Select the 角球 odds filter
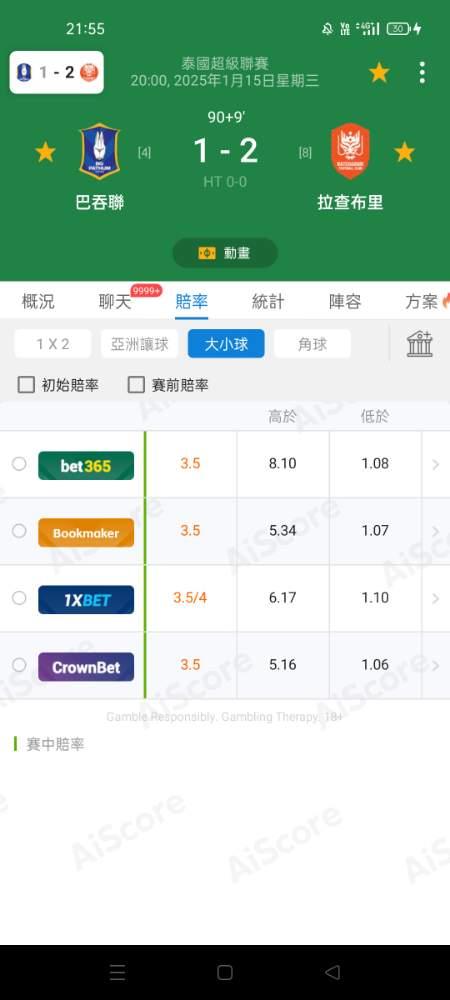Viewport: 450px width, 1000px height. point(312,344)
